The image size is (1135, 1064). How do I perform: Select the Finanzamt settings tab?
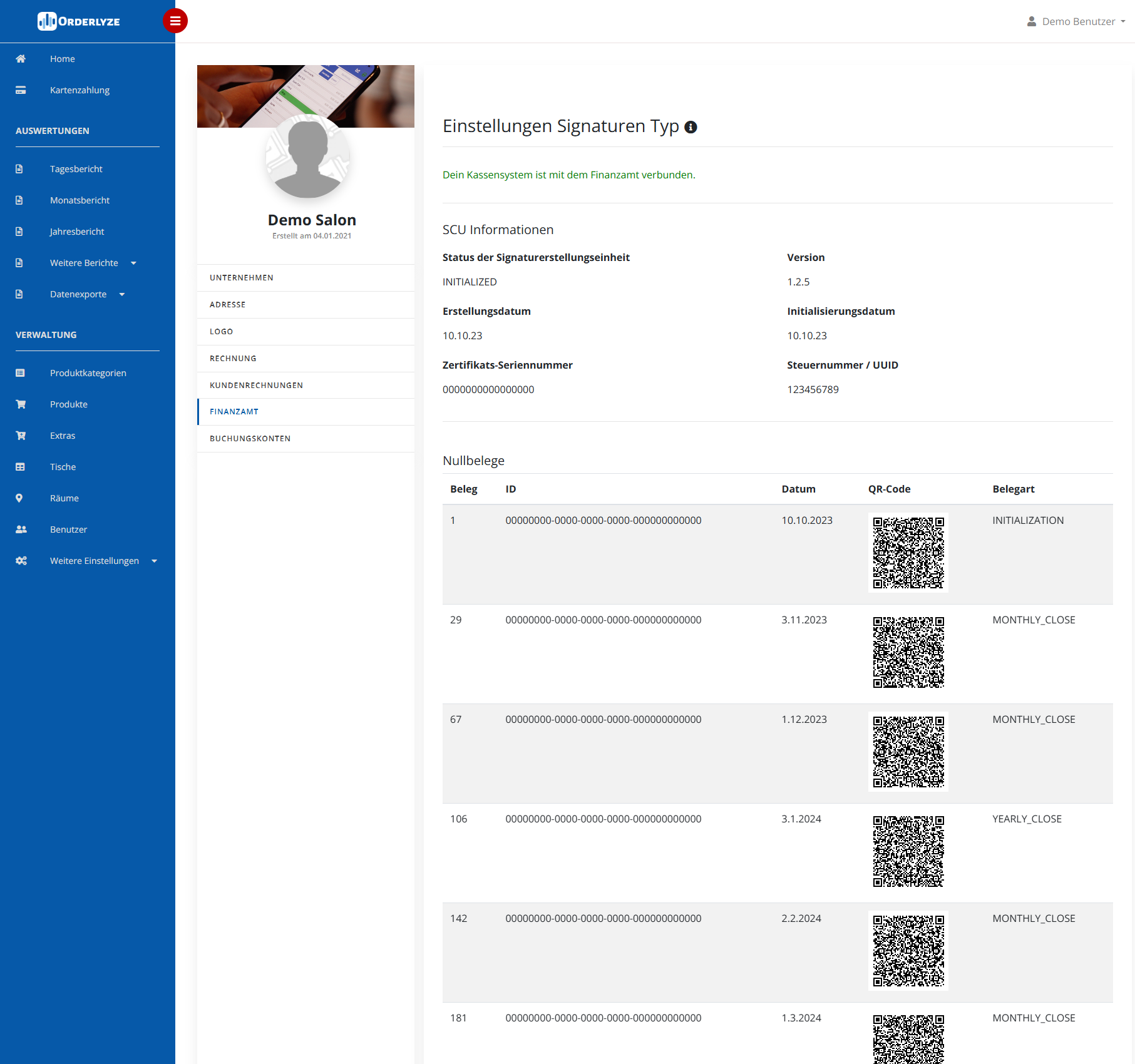coord(306,412)
